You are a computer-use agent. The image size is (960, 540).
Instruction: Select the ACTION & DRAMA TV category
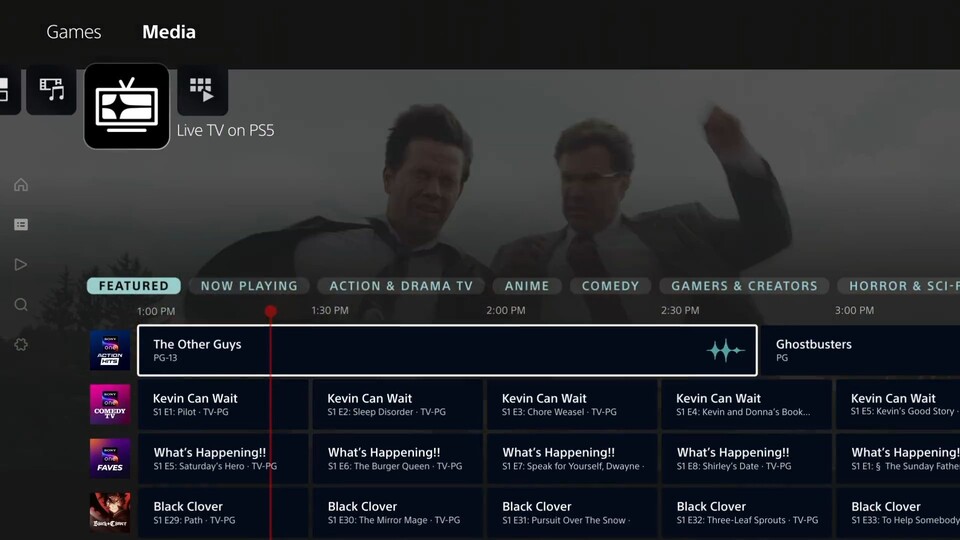pyautogui.click(x=401, y=286)
